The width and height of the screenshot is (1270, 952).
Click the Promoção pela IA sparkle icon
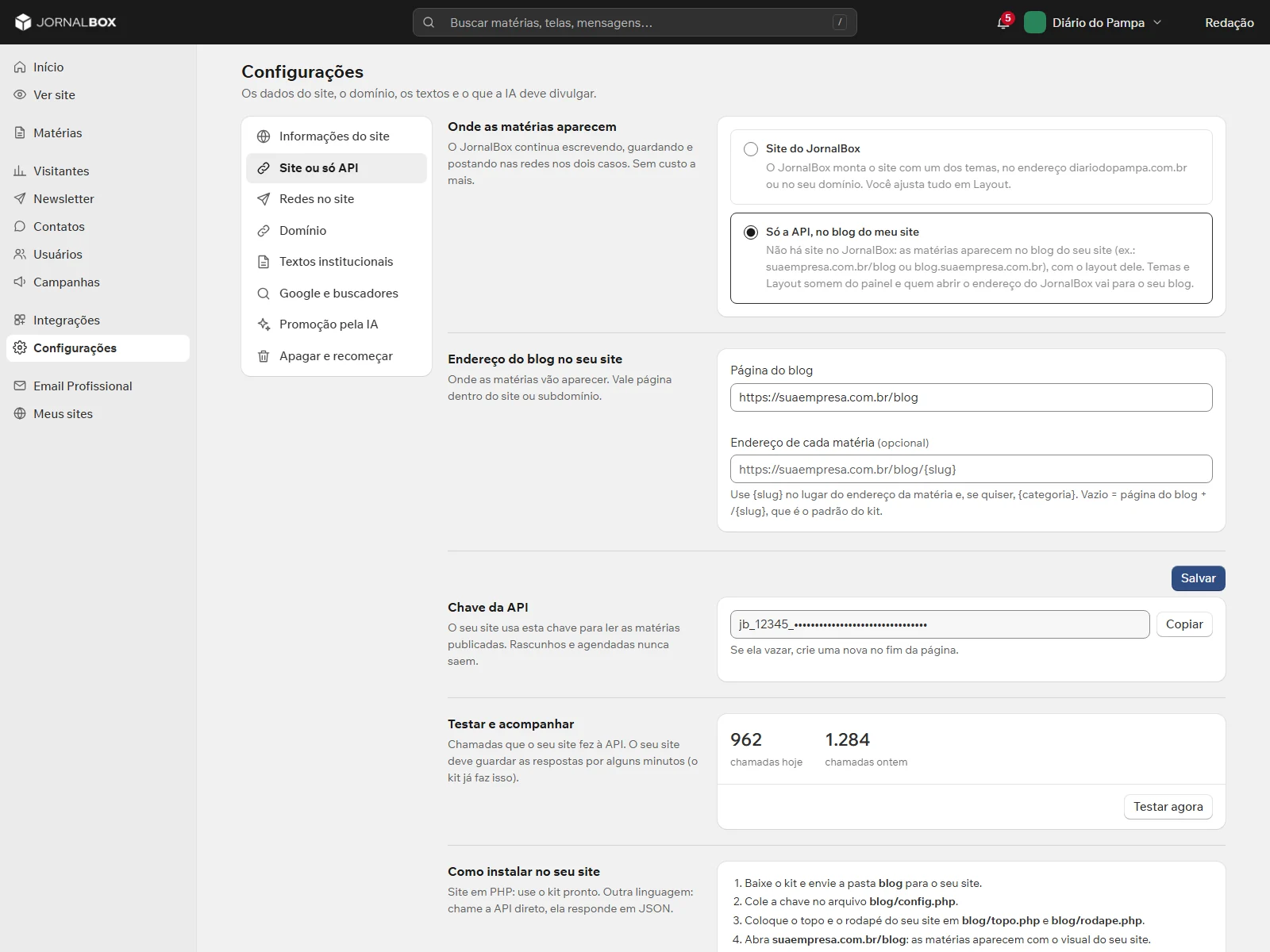[264, 324]
